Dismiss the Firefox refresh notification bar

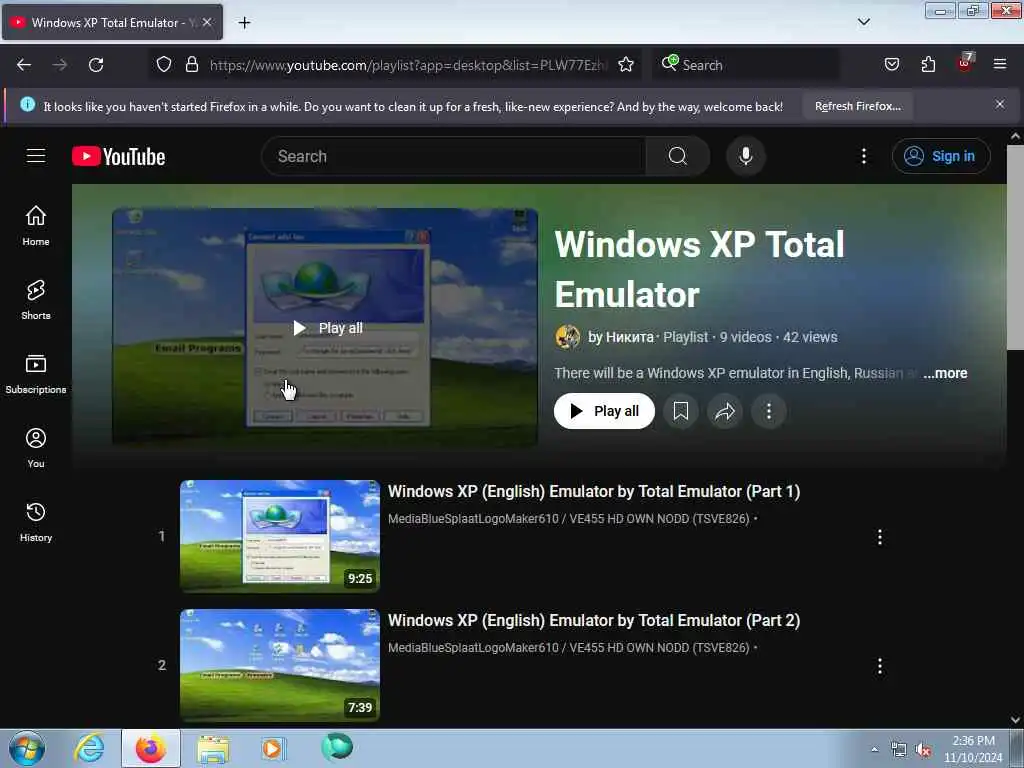pos(1000,104)
